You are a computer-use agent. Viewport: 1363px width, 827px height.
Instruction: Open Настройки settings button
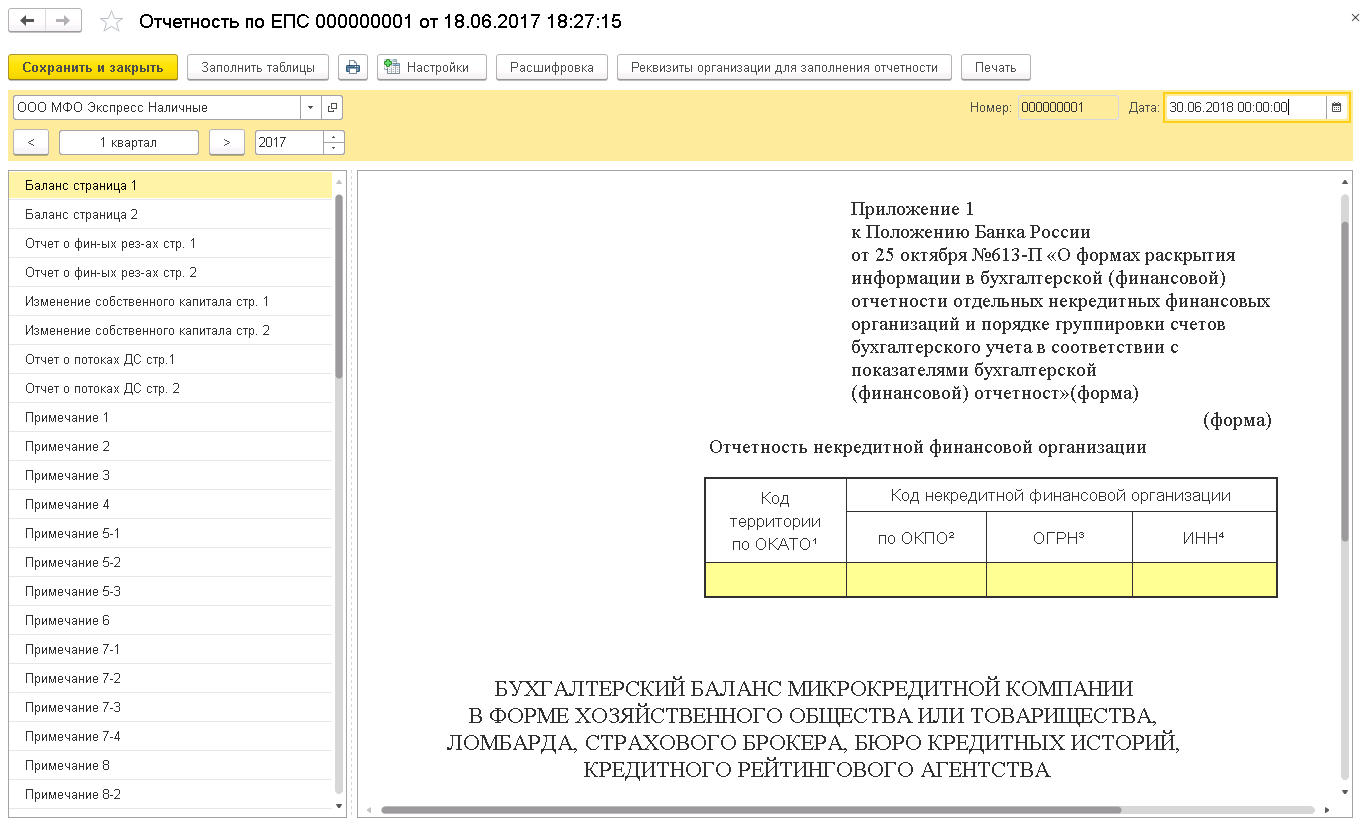[x=432, y=68]
